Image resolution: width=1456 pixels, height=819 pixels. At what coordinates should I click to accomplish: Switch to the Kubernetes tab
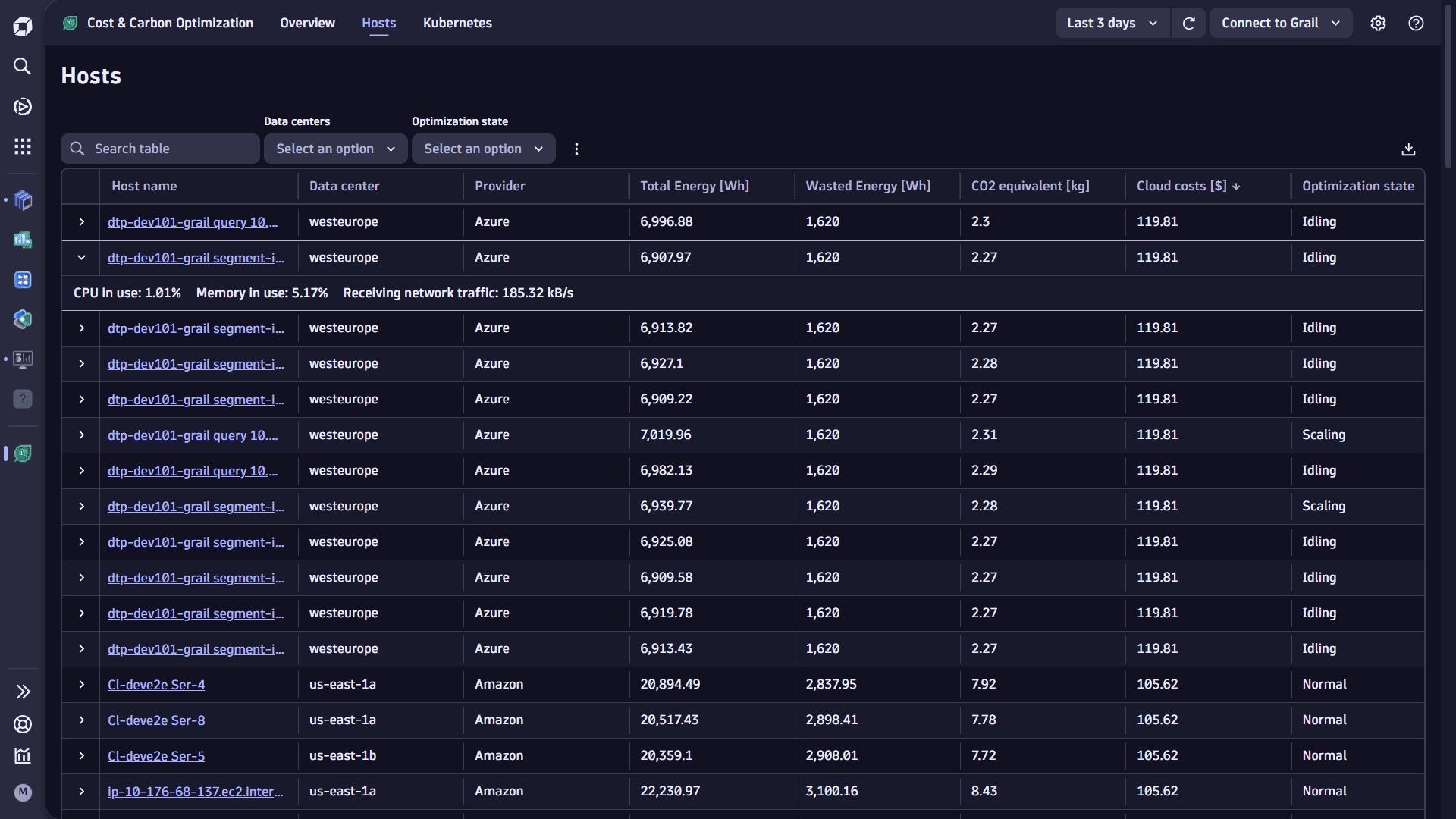[x=457, y=23]
